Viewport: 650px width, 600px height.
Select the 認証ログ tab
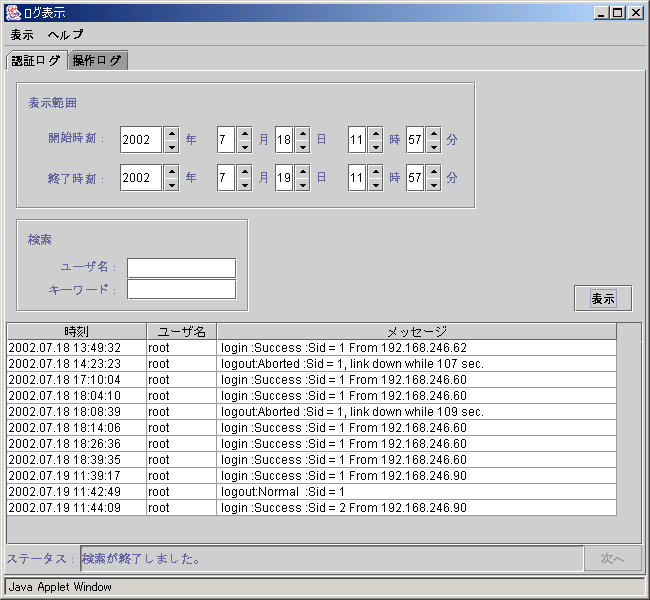coord(35,60)
